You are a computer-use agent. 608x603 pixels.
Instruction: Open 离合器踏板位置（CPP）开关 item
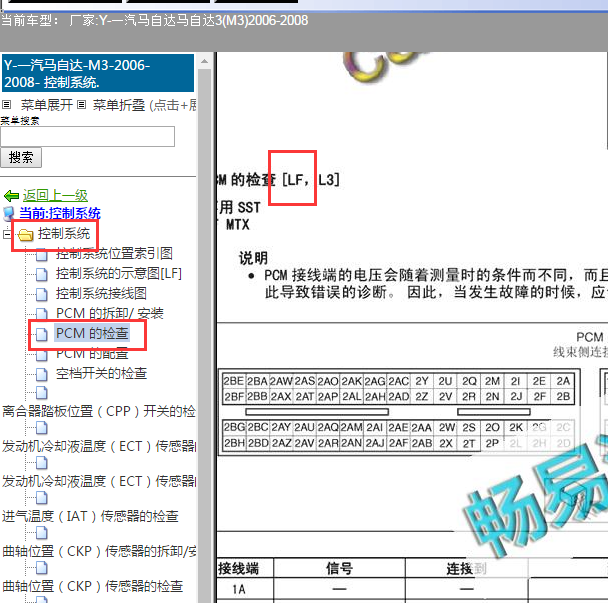[99, 411]
